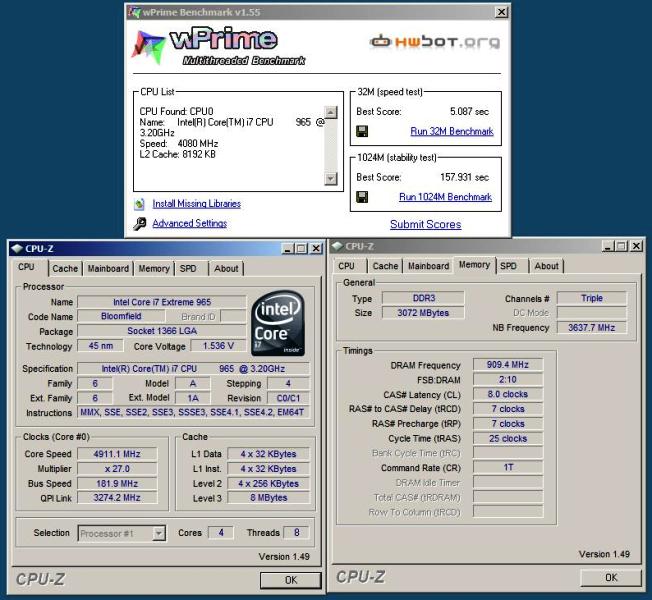
Task: Switch to About tab in right CPU-Z
Action: (546, 266)
